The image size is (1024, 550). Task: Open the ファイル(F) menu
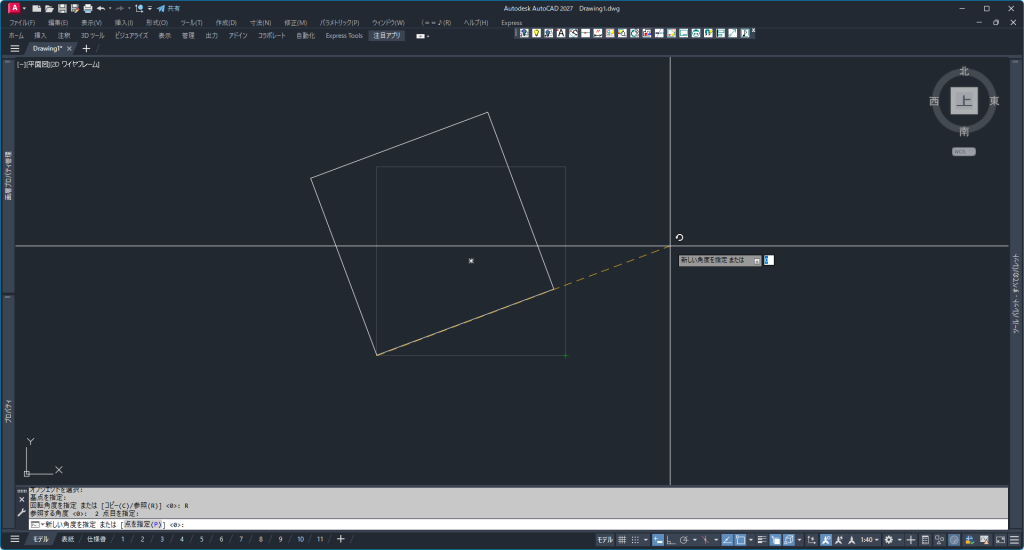point(22,22)
